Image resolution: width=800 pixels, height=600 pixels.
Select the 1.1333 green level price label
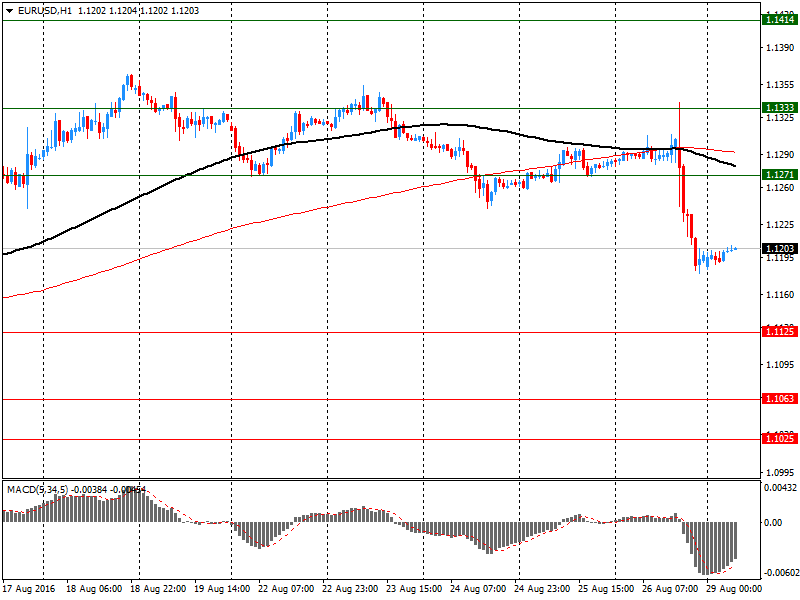coord(779,108)
